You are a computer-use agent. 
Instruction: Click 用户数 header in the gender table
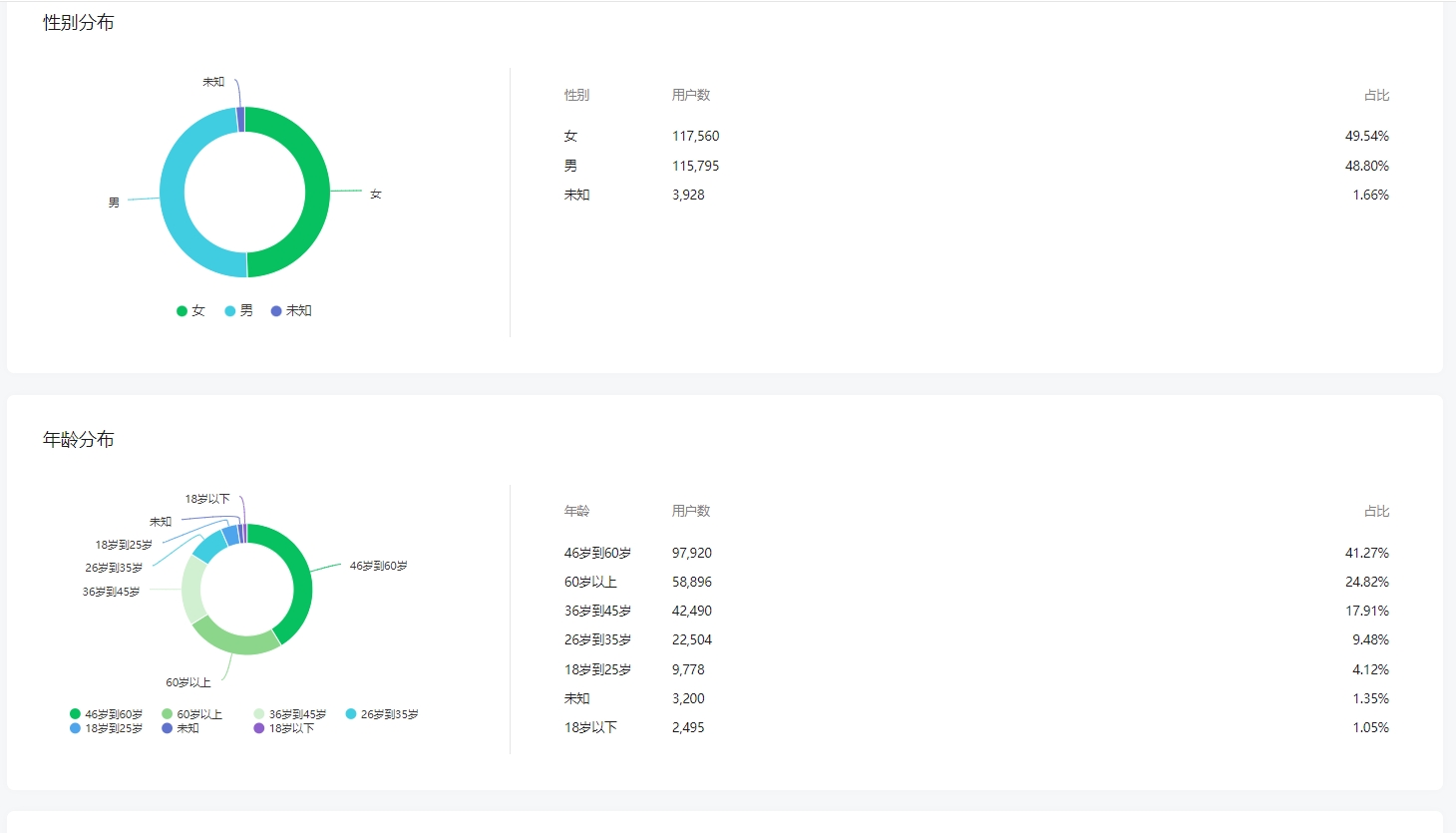pyautogui.click(x=691, y=95)
